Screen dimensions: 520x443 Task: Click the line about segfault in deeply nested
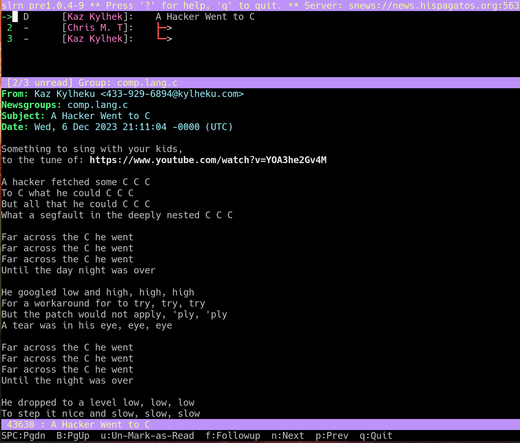click(x=117, y=215)
